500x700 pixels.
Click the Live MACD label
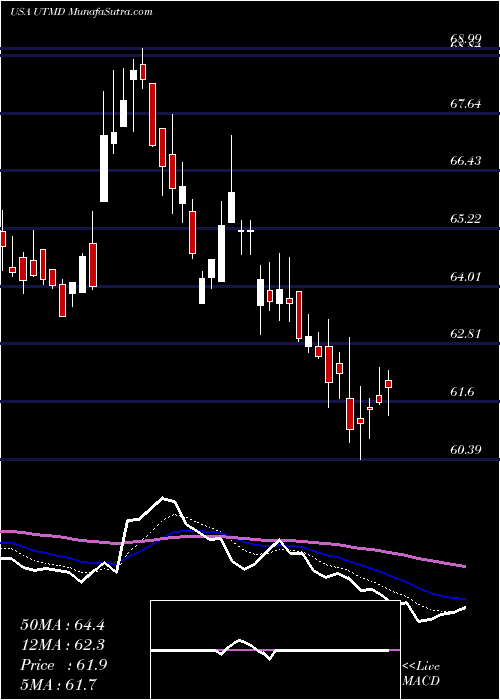coord(421,674)
